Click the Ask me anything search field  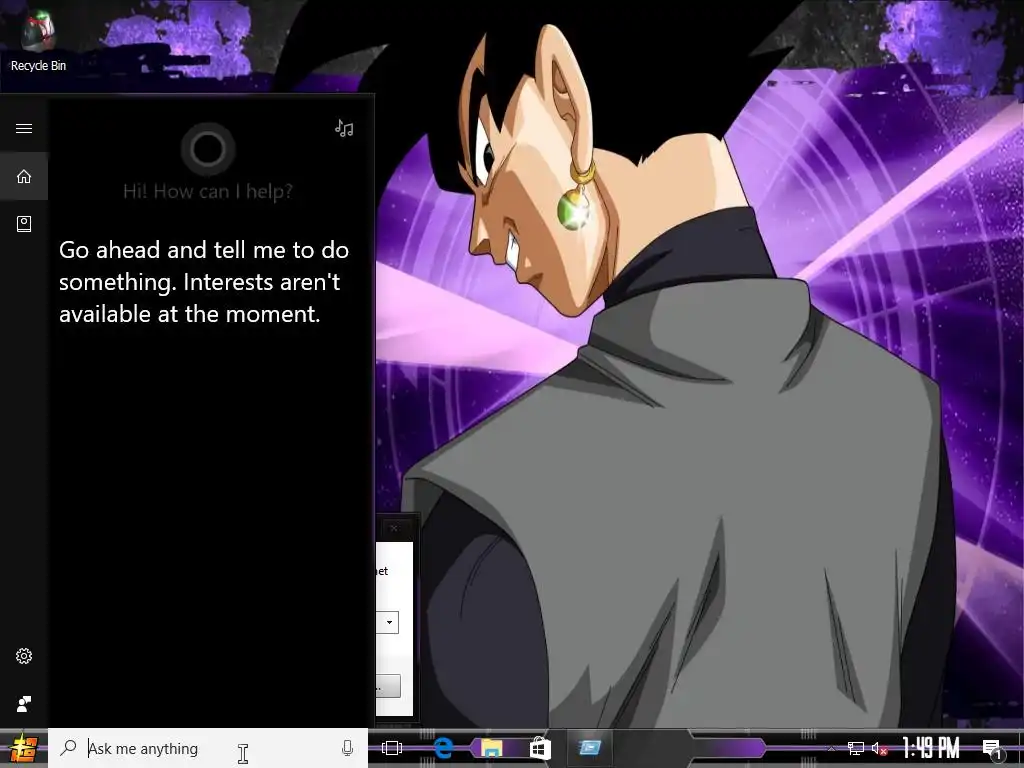(208, 748)
